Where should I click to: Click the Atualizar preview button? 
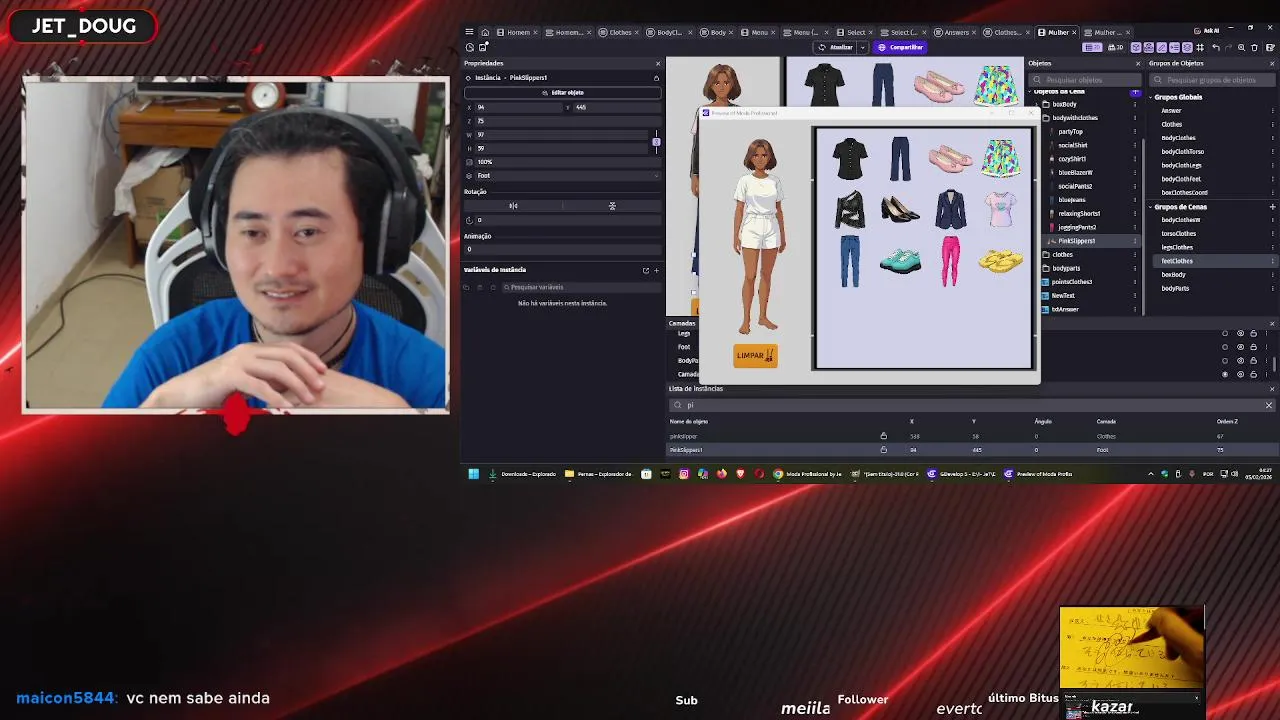[836, 47]
